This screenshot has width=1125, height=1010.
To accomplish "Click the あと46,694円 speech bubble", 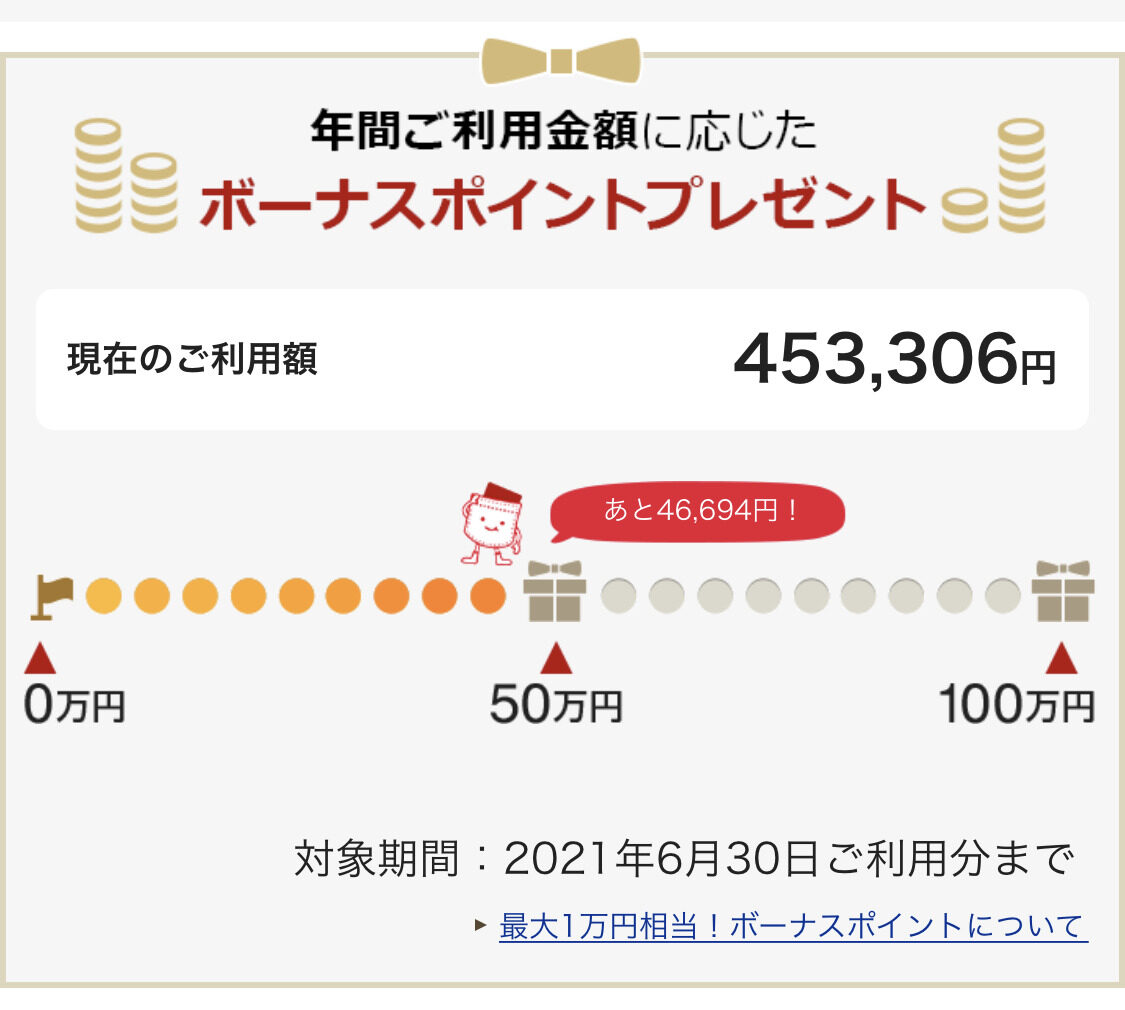I will pos(697,512).
